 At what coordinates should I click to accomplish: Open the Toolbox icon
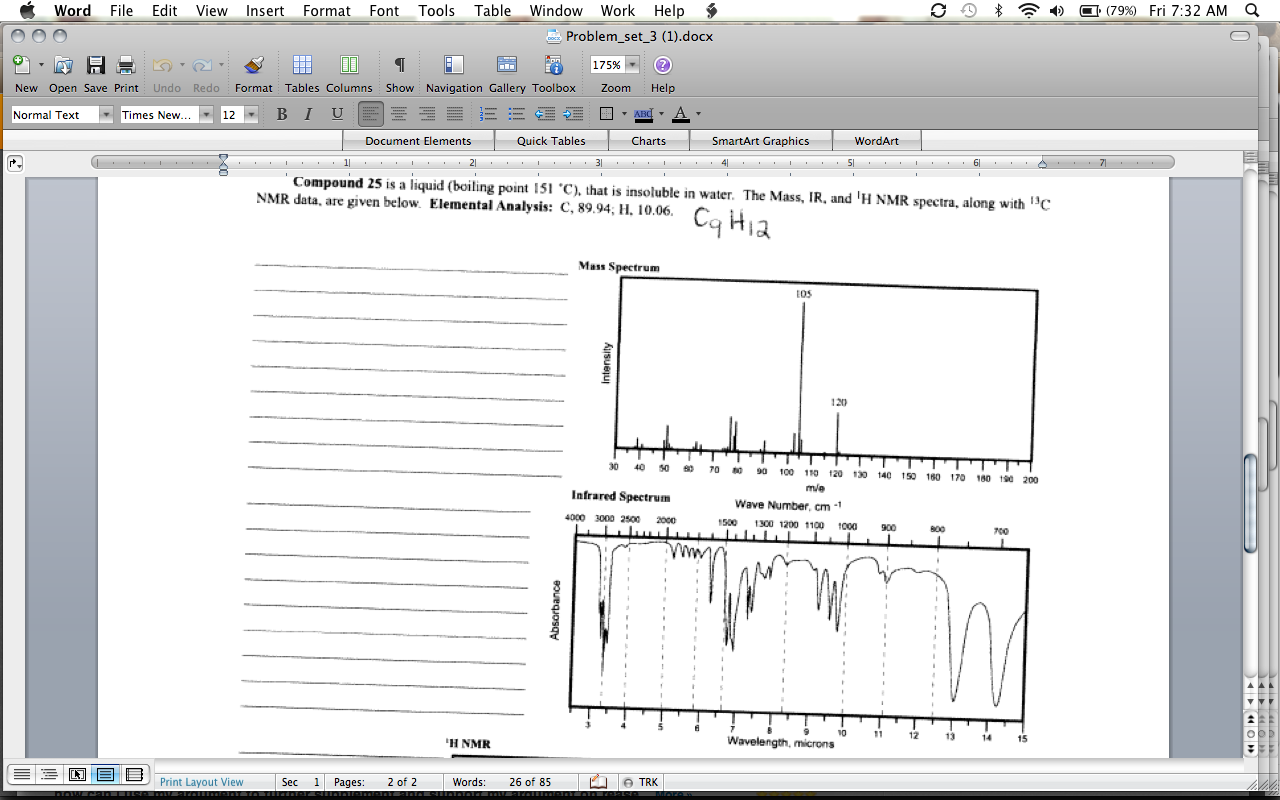[554, 66]
